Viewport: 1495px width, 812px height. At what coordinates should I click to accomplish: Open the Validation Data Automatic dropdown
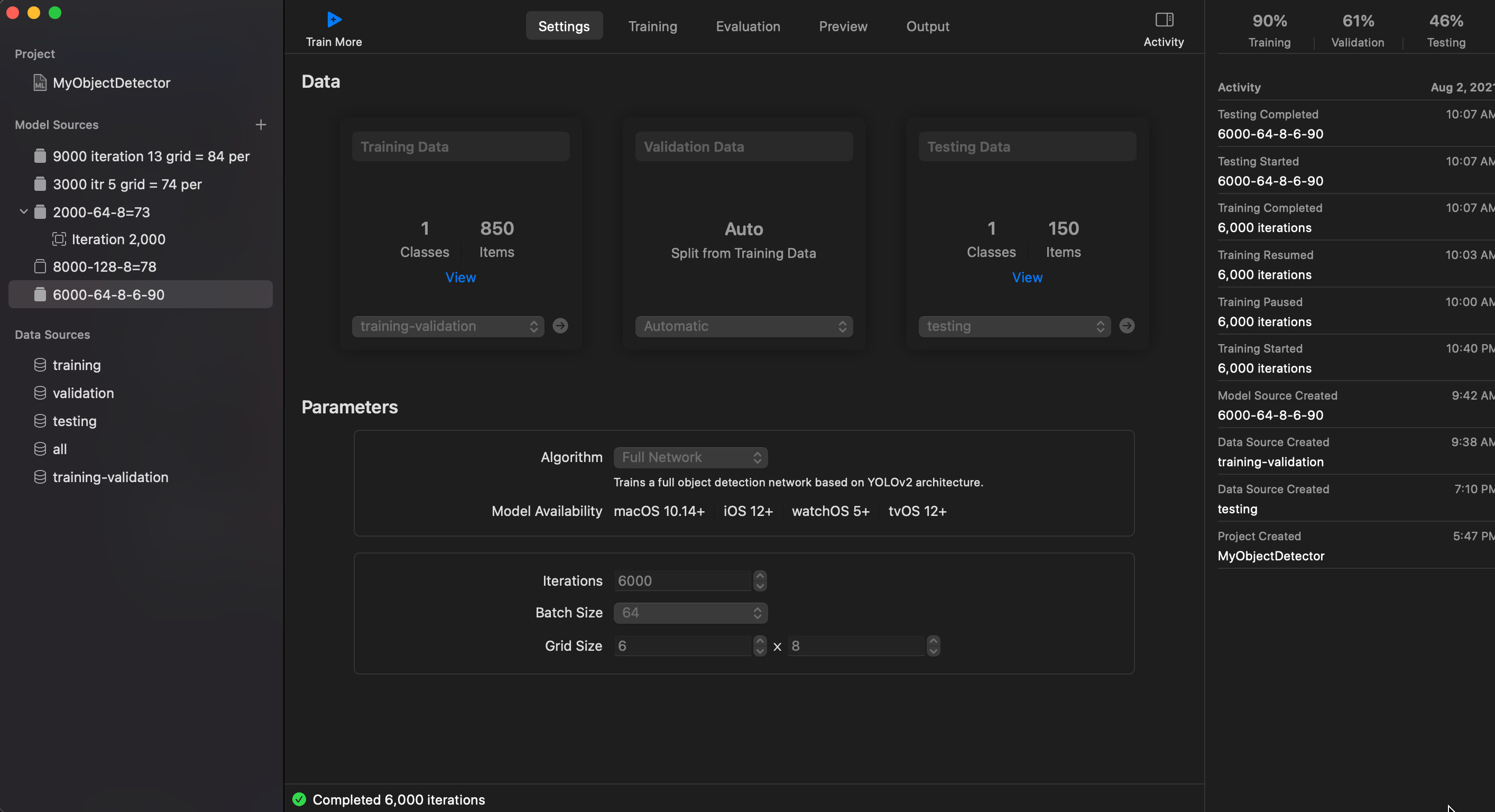743,326
